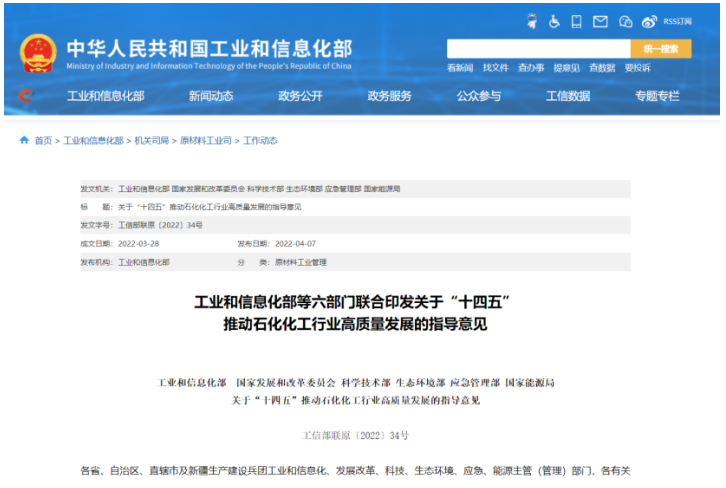Click the 分类 value 原材料工业管理
This screenshot has width=726, height=488.
301,262
